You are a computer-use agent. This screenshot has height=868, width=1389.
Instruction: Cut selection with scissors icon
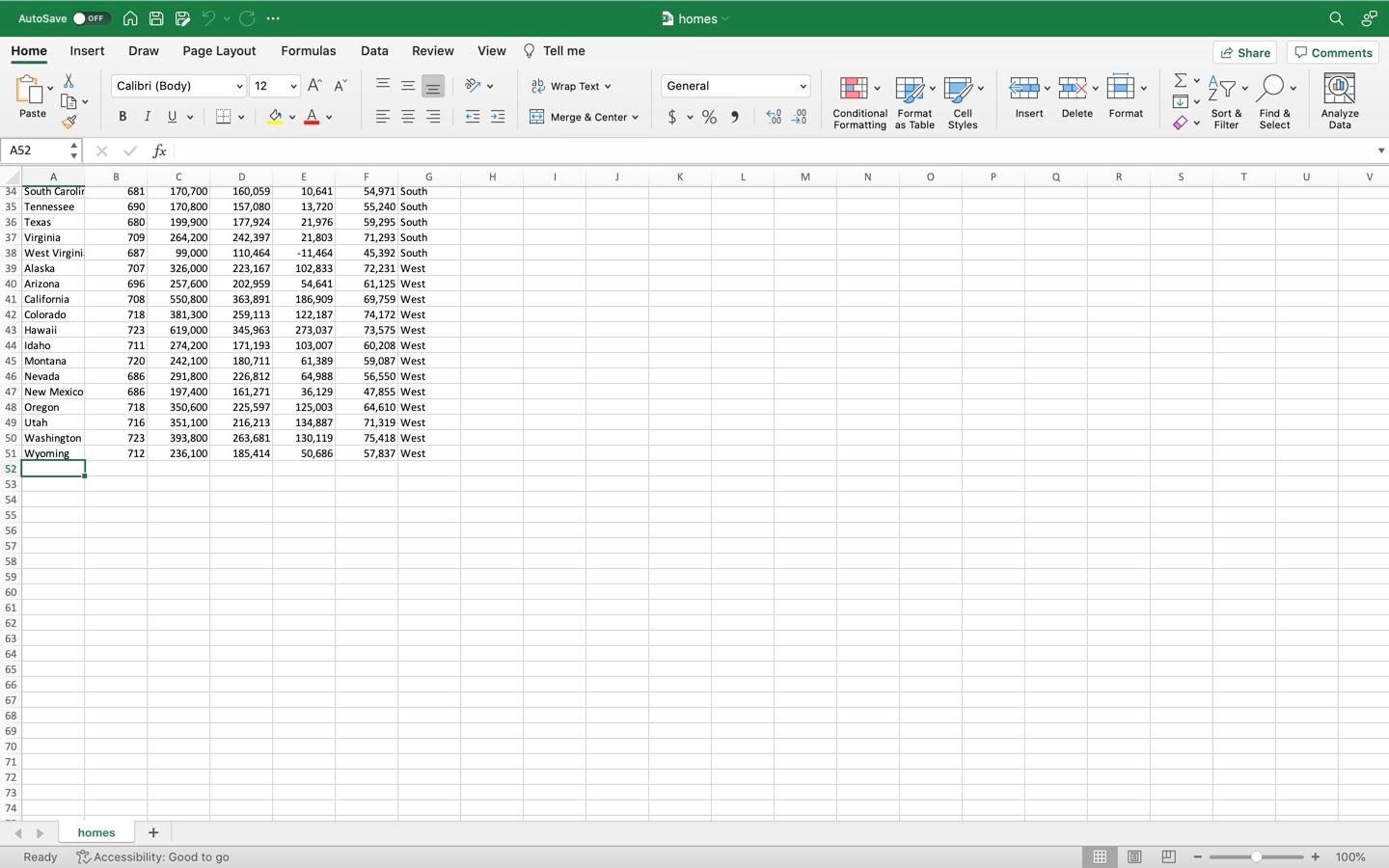68,81
